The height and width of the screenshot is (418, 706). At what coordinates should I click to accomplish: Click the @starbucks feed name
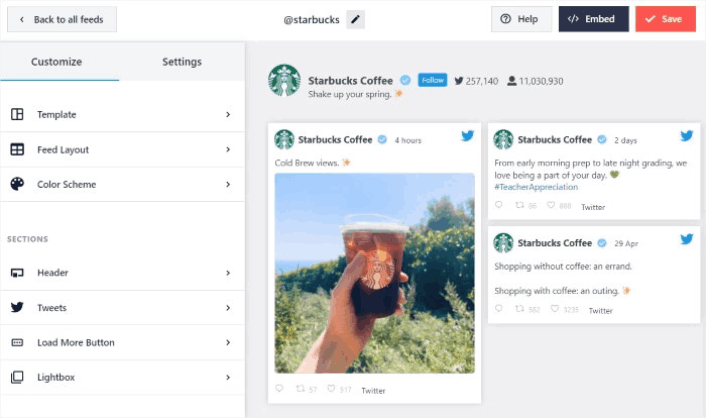click(x=311, y=20)
